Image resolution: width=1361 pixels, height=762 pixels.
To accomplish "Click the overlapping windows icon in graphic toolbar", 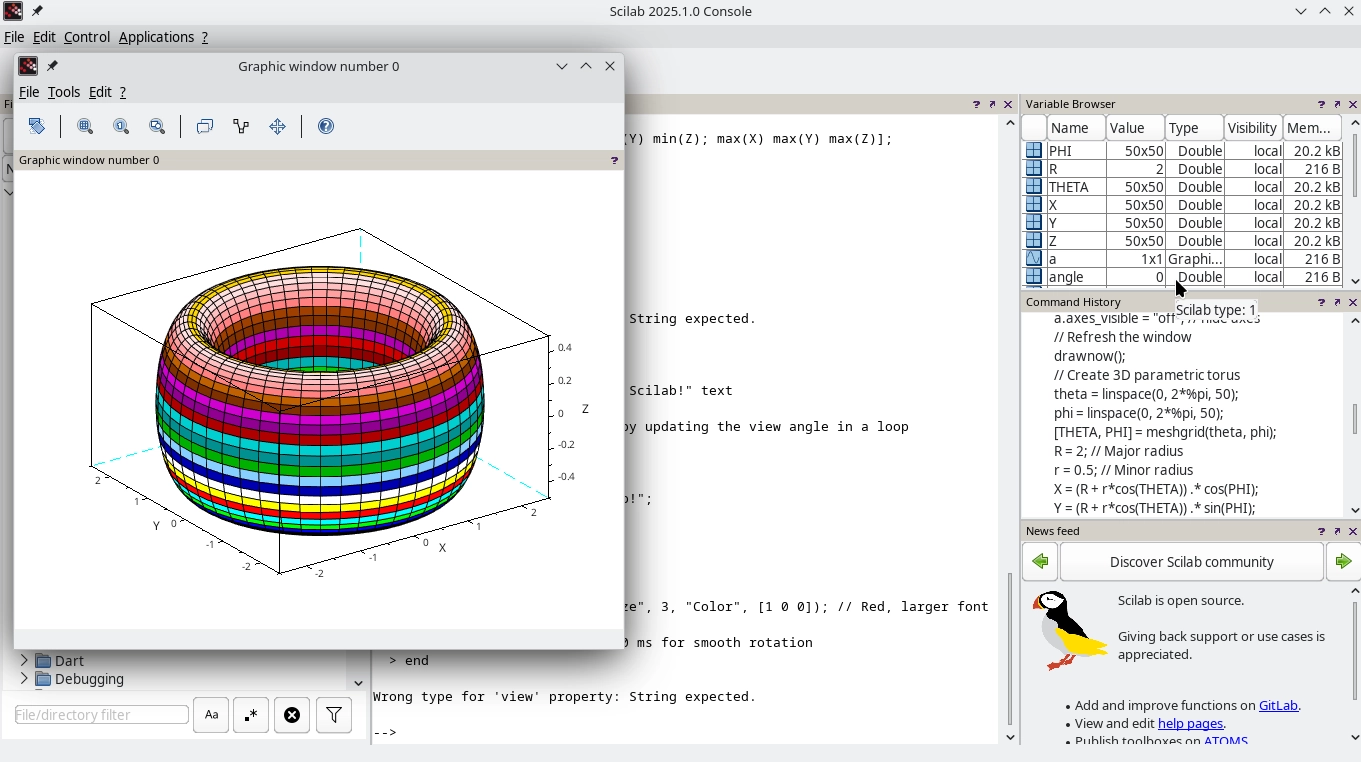I will pyautogui.click(x=205, y=127).
